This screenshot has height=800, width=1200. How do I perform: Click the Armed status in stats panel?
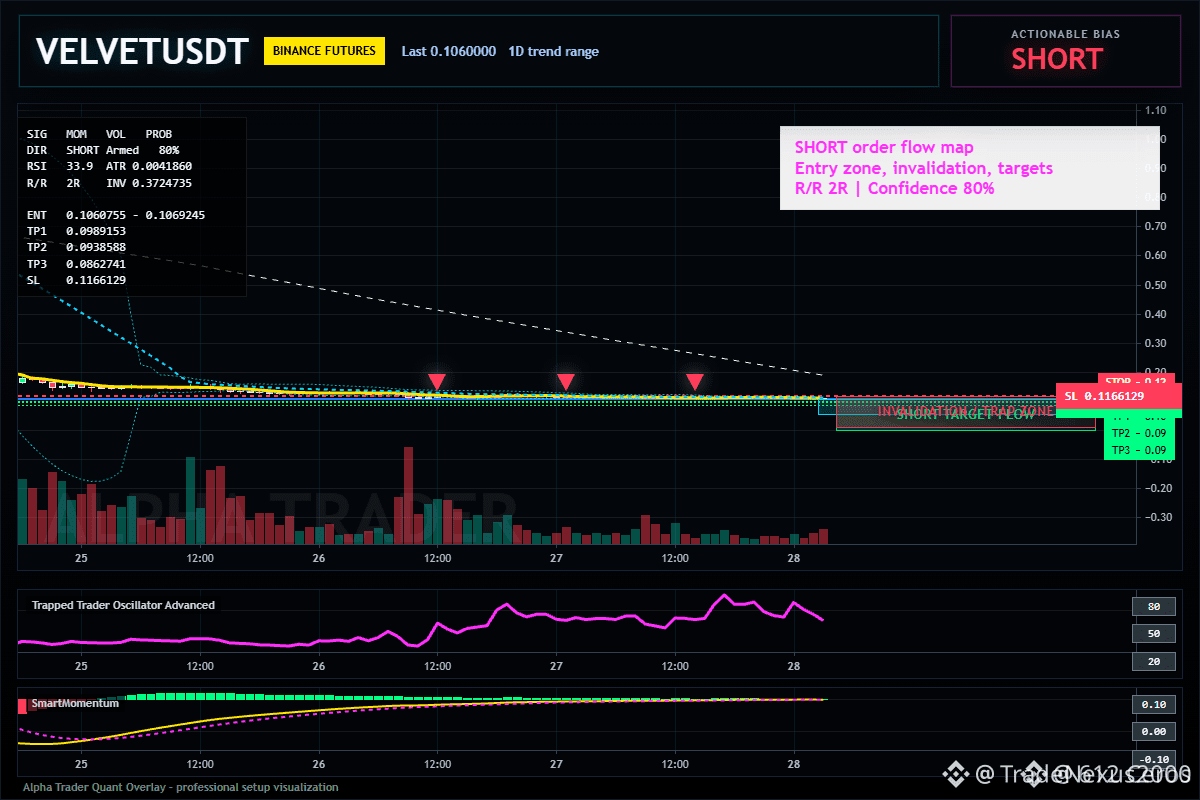click(x=122, y=150)
